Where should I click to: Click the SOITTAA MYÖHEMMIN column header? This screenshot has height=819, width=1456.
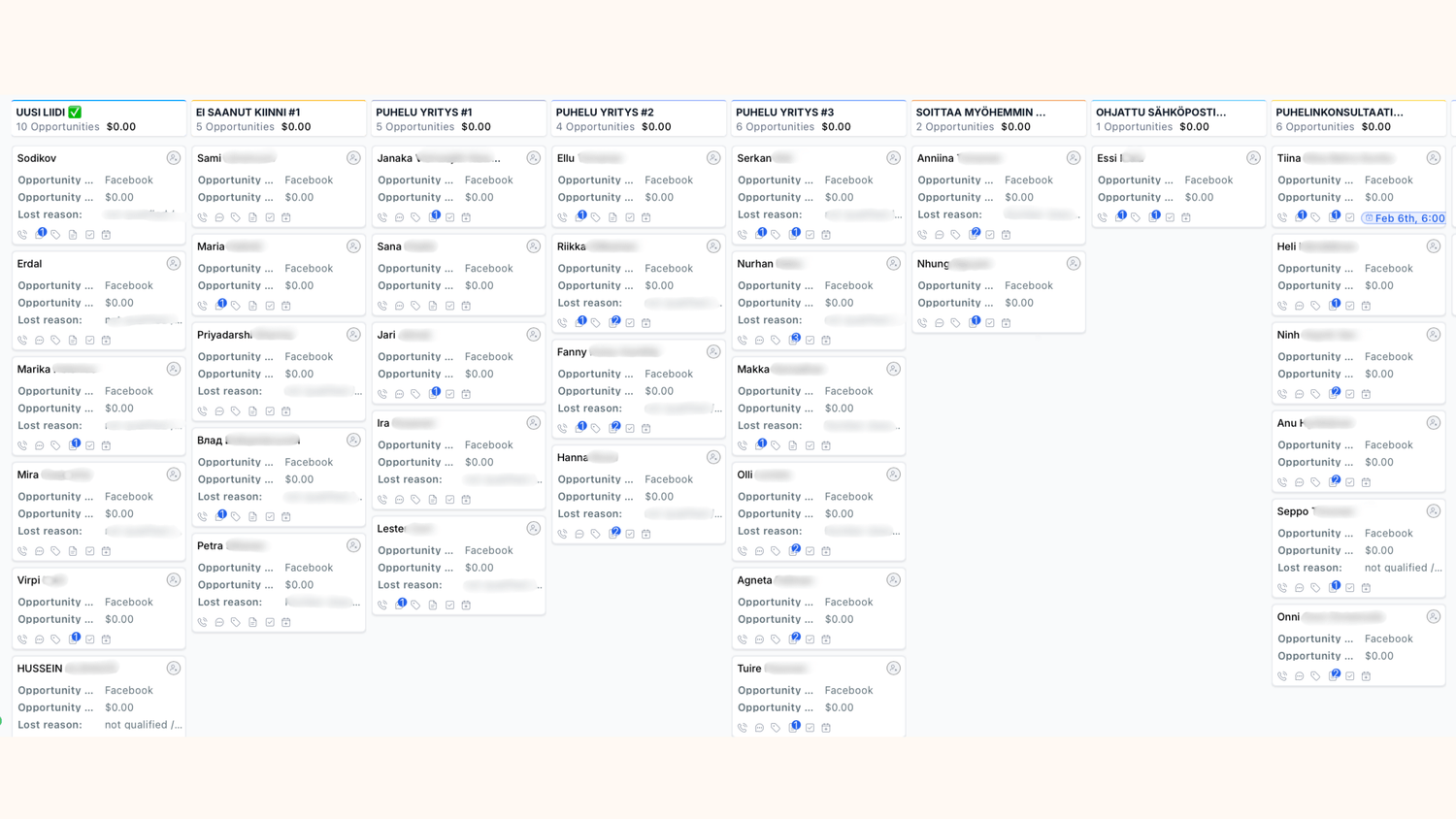(x=980, y=113)
